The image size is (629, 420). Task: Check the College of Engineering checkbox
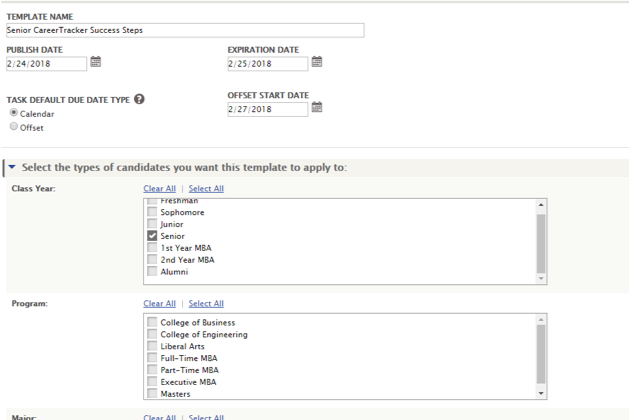coord(152,334)
